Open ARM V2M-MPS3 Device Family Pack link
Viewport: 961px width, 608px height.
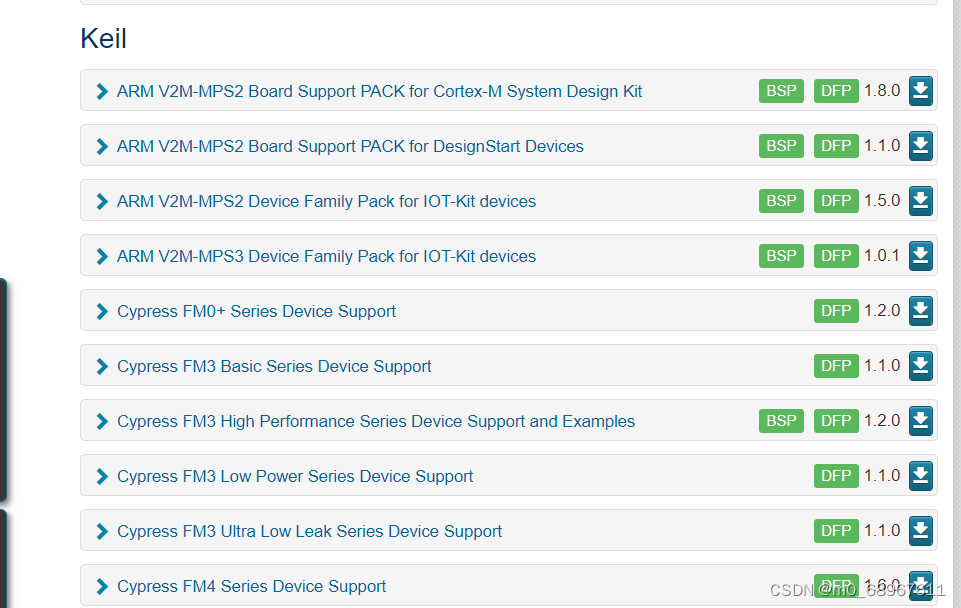point(326,256)
